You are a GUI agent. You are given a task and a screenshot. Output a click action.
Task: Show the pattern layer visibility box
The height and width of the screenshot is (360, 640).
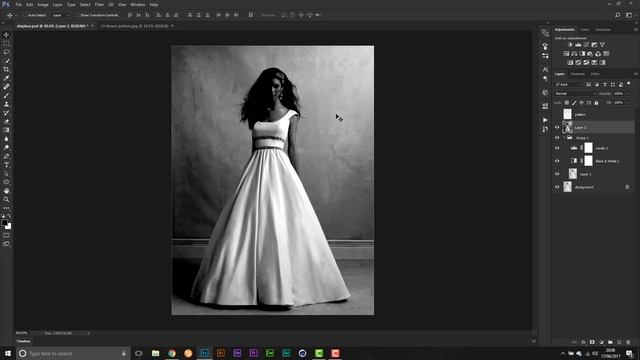click(557, 114)
